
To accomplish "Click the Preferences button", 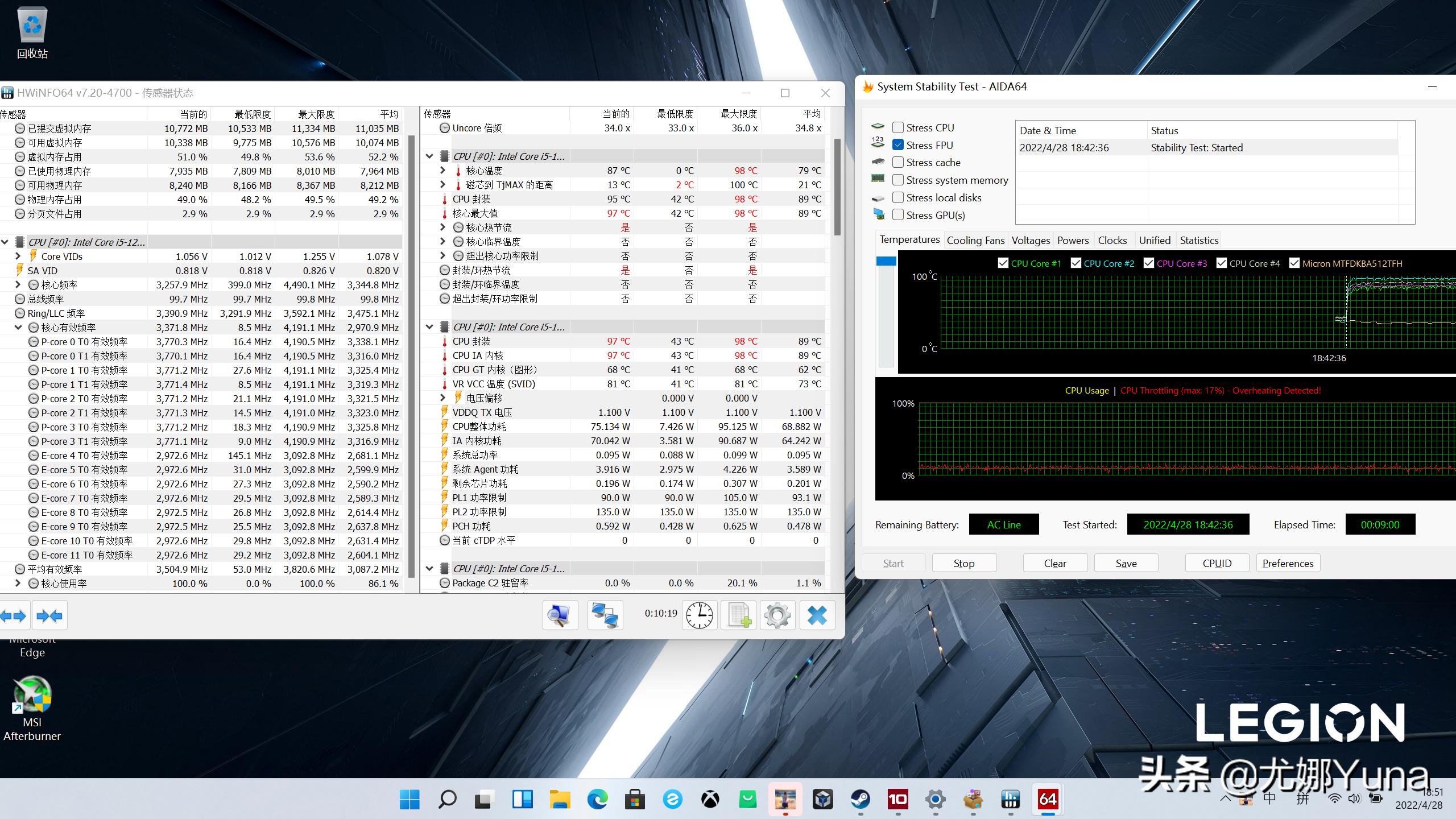I will 1288,563.
